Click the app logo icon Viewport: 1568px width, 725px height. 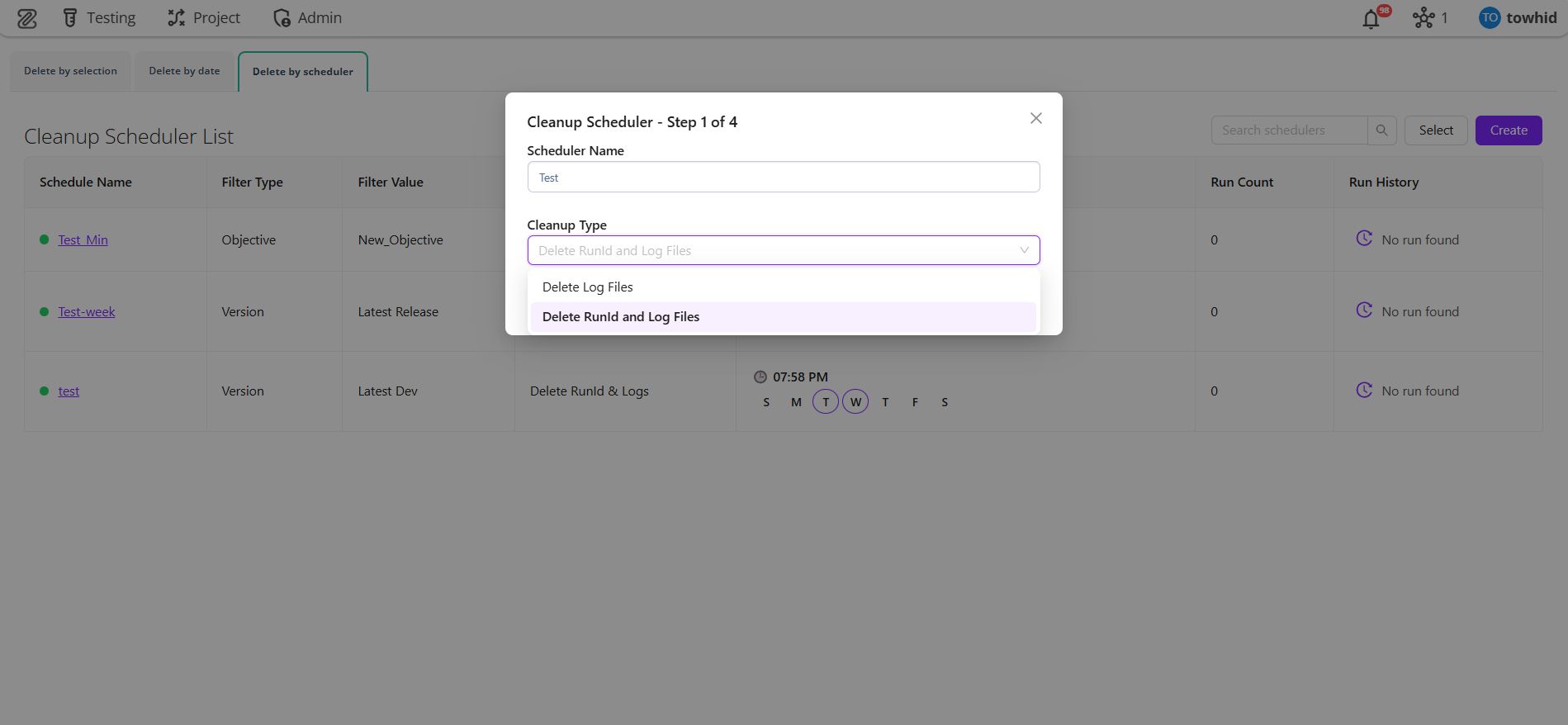(x=27, y=18)
